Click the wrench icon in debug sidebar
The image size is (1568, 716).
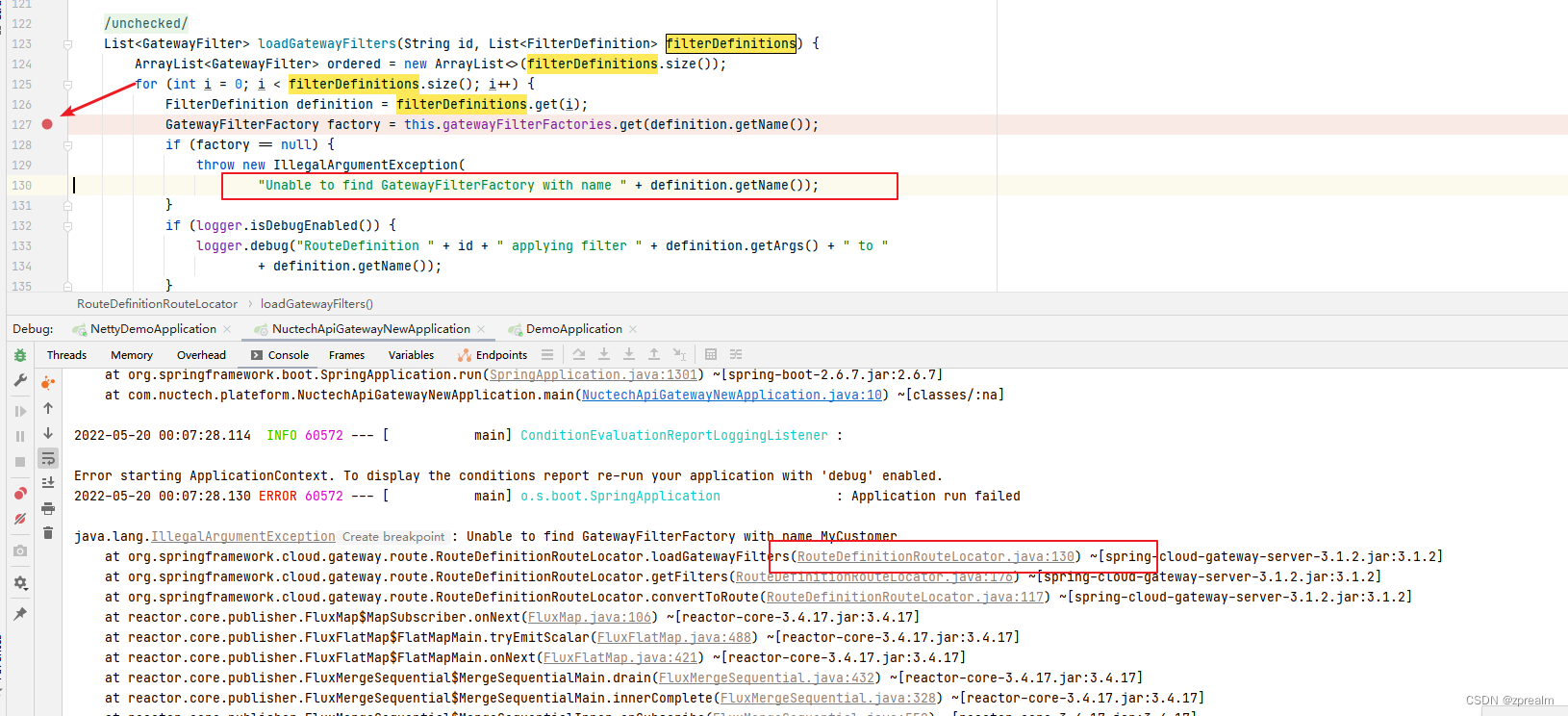pyautogui.click(x=20, y=381)
